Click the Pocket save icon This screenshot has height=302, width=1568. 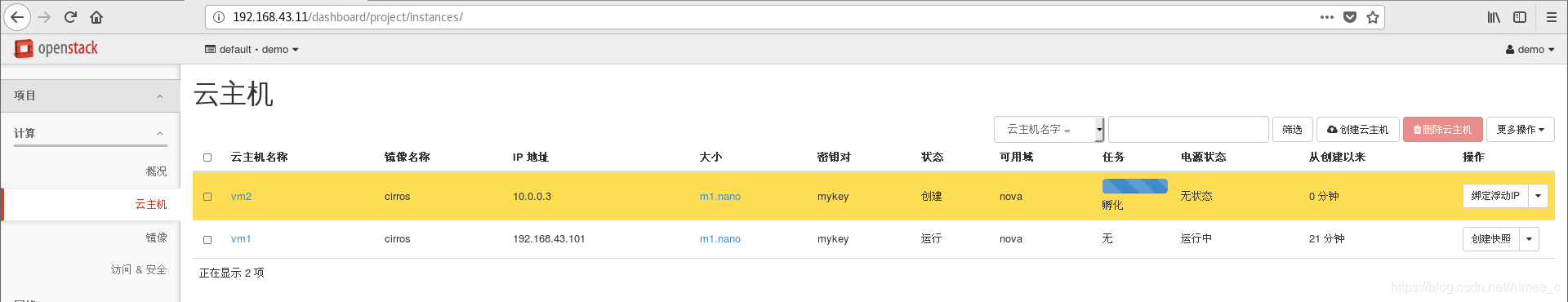pyautogui.click(x=1350, y=16)
